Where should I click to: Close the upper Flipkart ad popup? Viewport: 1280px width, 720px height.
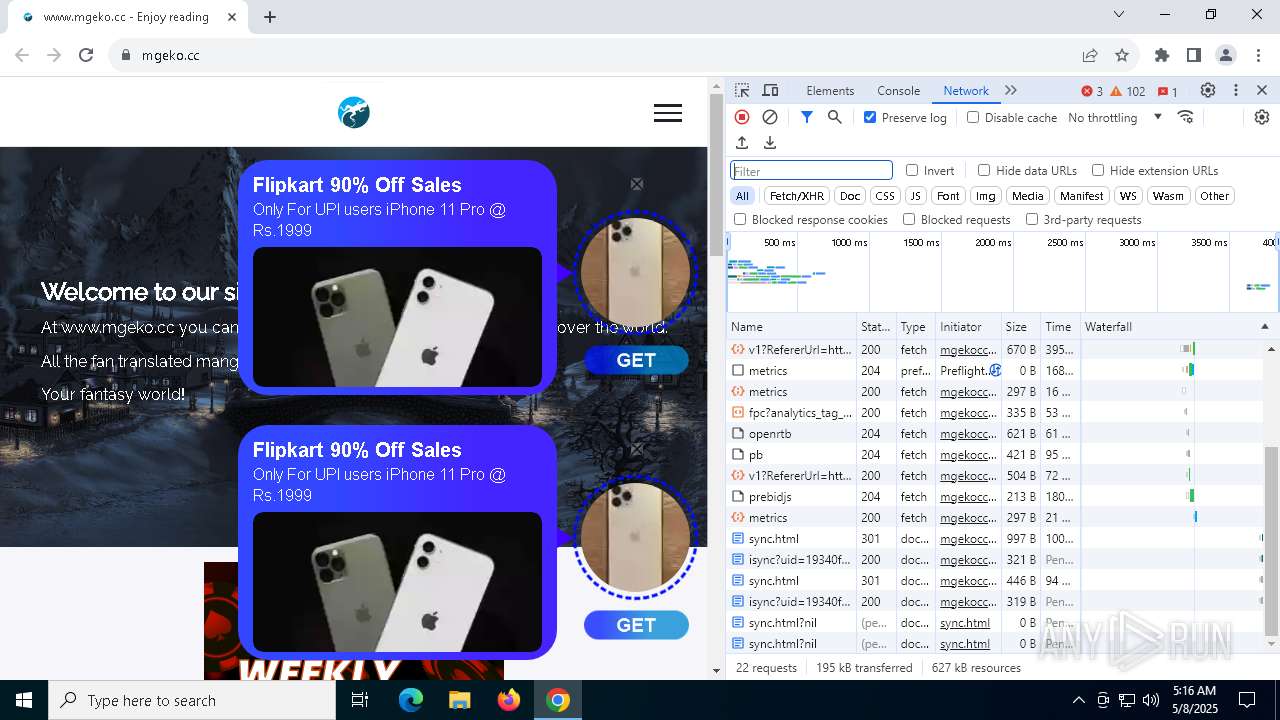coord(637,184)
